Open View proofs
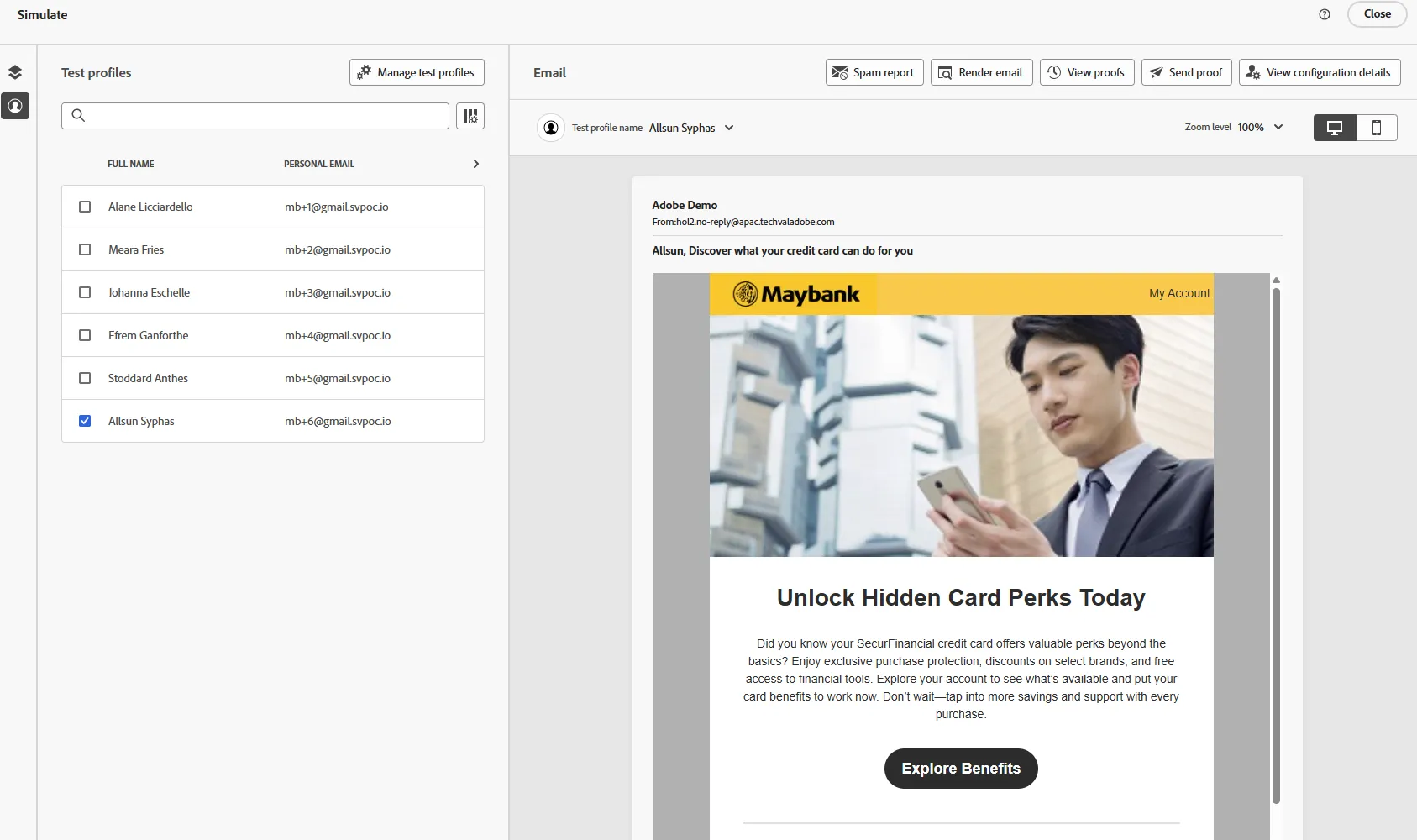1417x840 pixels. tap(1087, 72)
